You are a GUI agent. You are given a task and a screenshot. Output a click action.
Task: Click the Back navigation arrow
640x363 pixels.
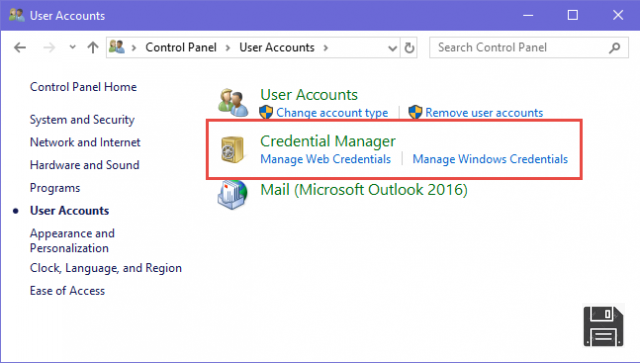click(20, 48)
